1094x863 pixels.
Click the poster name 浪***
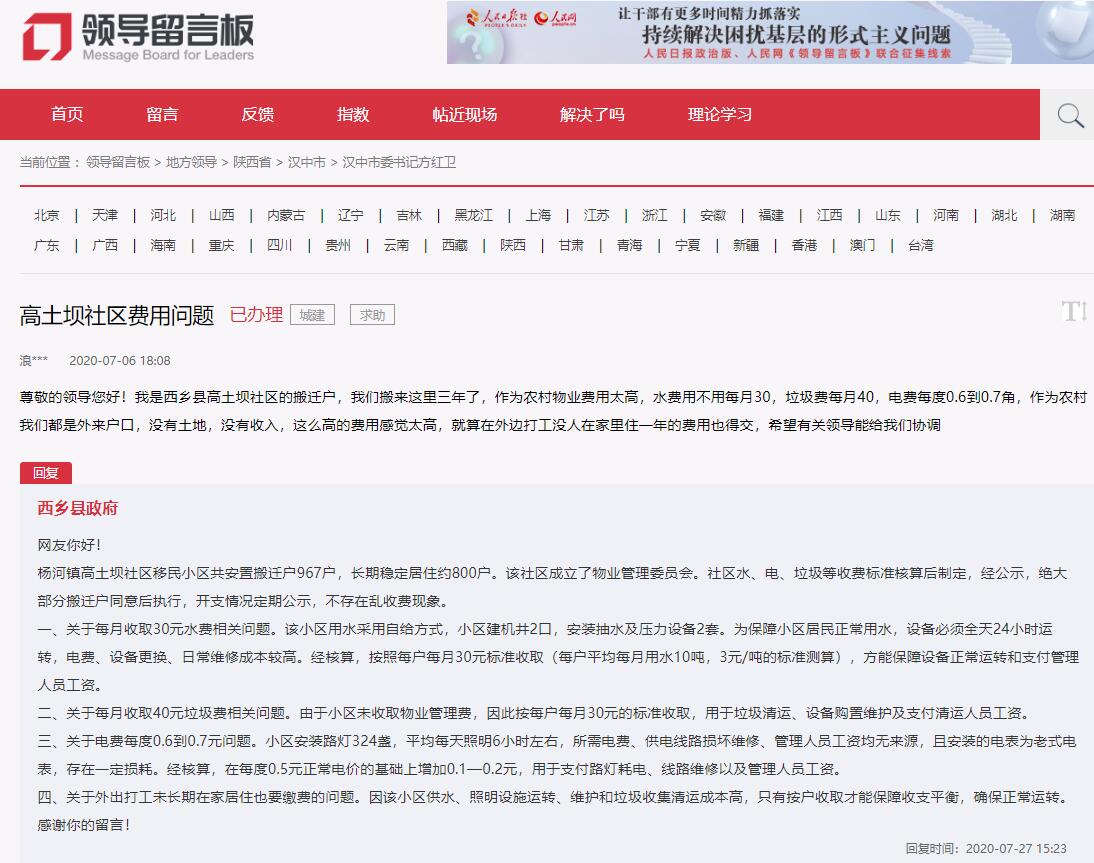tap(33, 361)
